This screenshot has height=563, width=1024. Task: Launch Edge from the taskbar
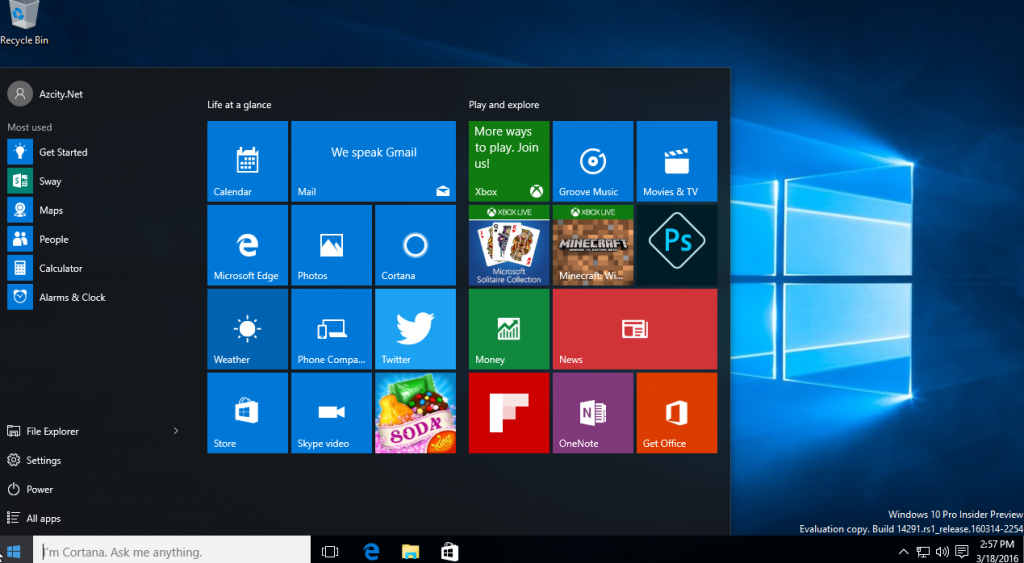pos(371,552)
